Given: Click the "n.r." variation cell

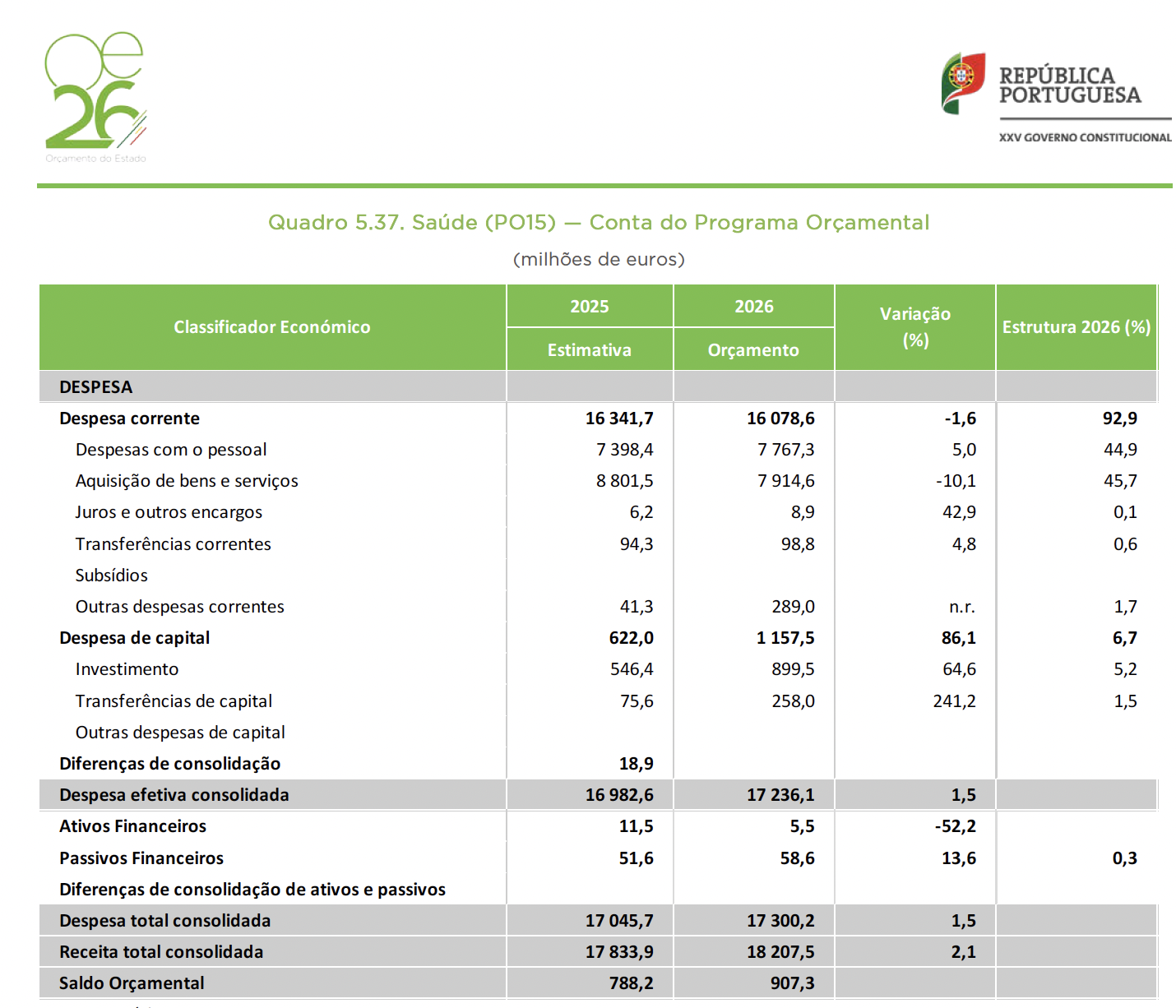Looking at the screenshot, I should point(961,607).
